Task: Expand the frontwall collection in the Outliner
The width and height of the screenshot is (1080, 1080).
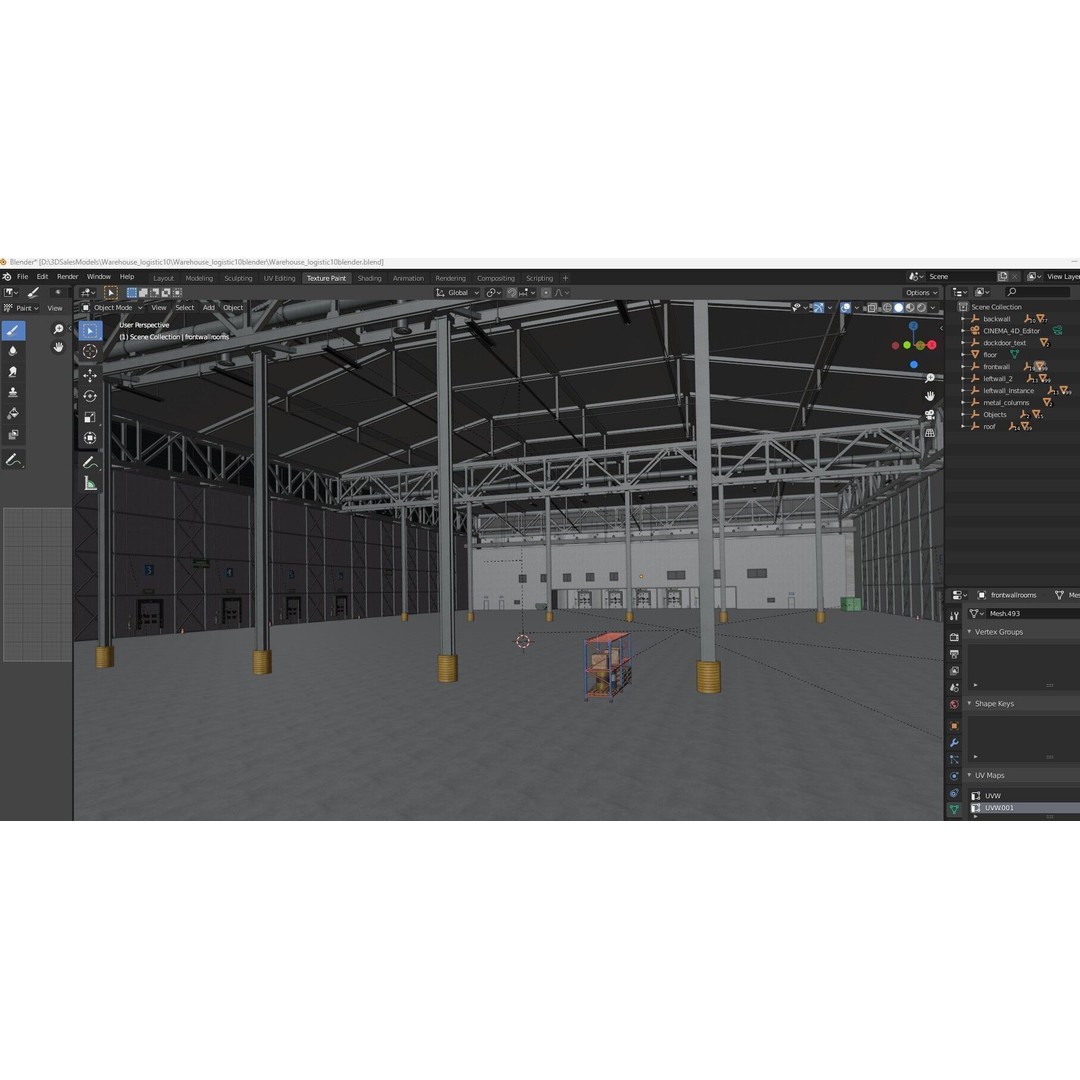Action: click(963, 366)
